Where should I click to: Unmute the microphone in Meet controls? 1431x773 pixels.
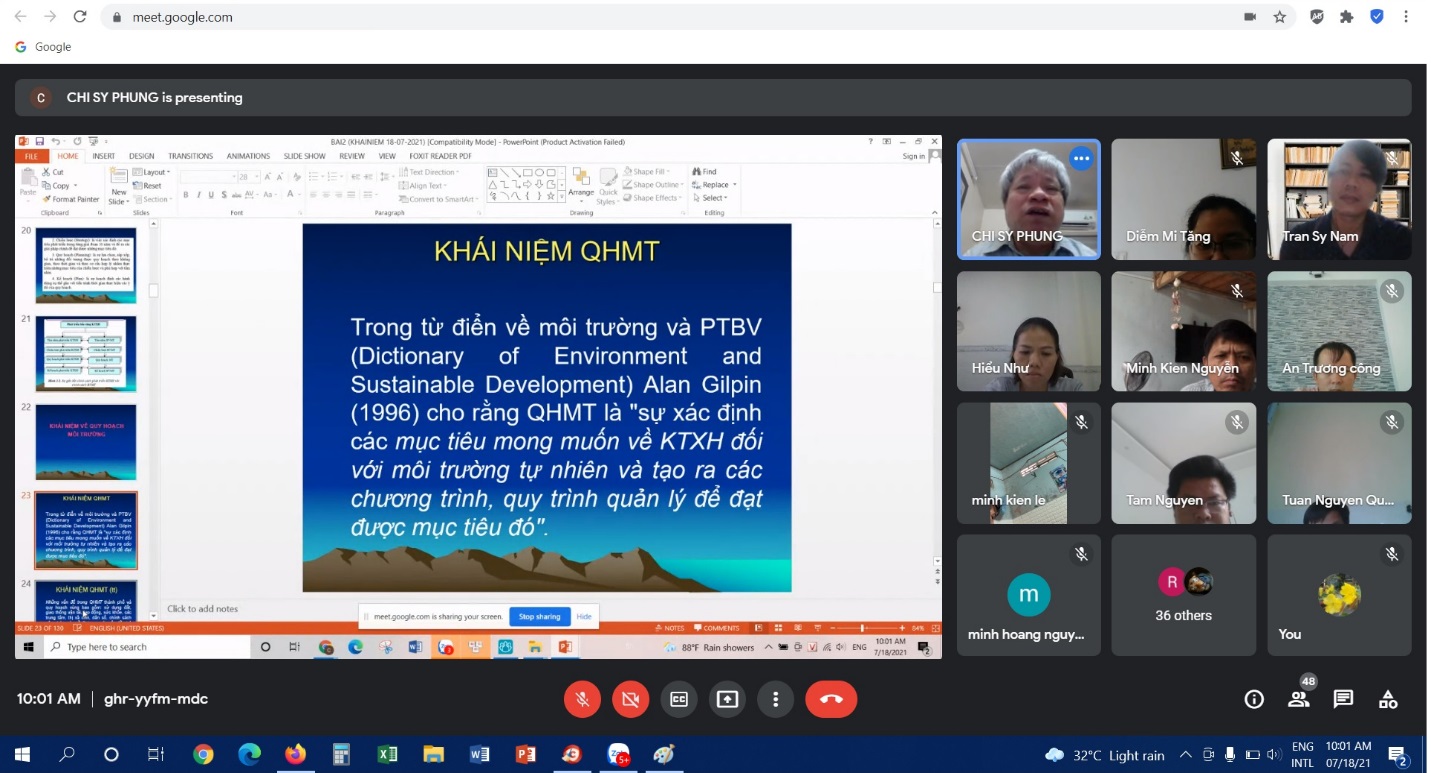tap(582, 699)
